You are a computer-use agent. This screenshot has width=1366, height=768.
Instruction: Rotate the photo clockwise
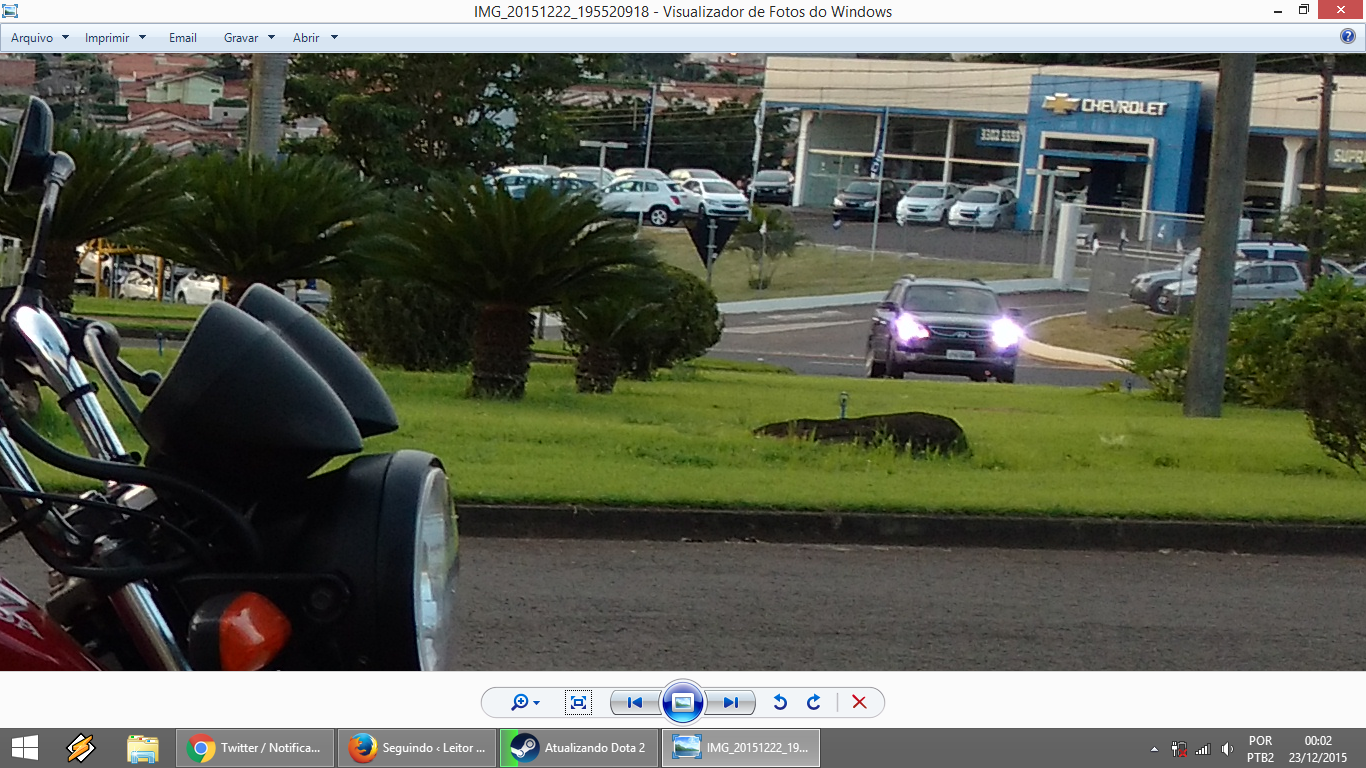(814, 702)
